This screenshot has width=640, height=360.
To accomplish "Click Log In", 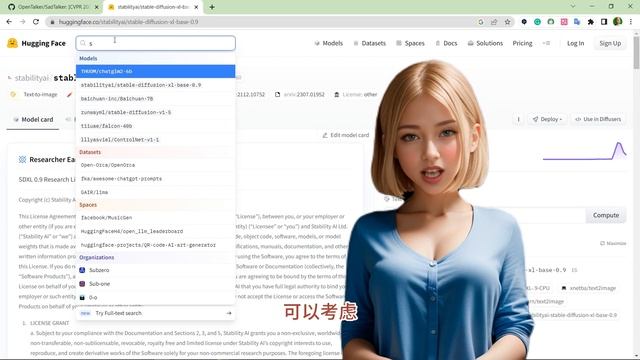I will [575, 43].
